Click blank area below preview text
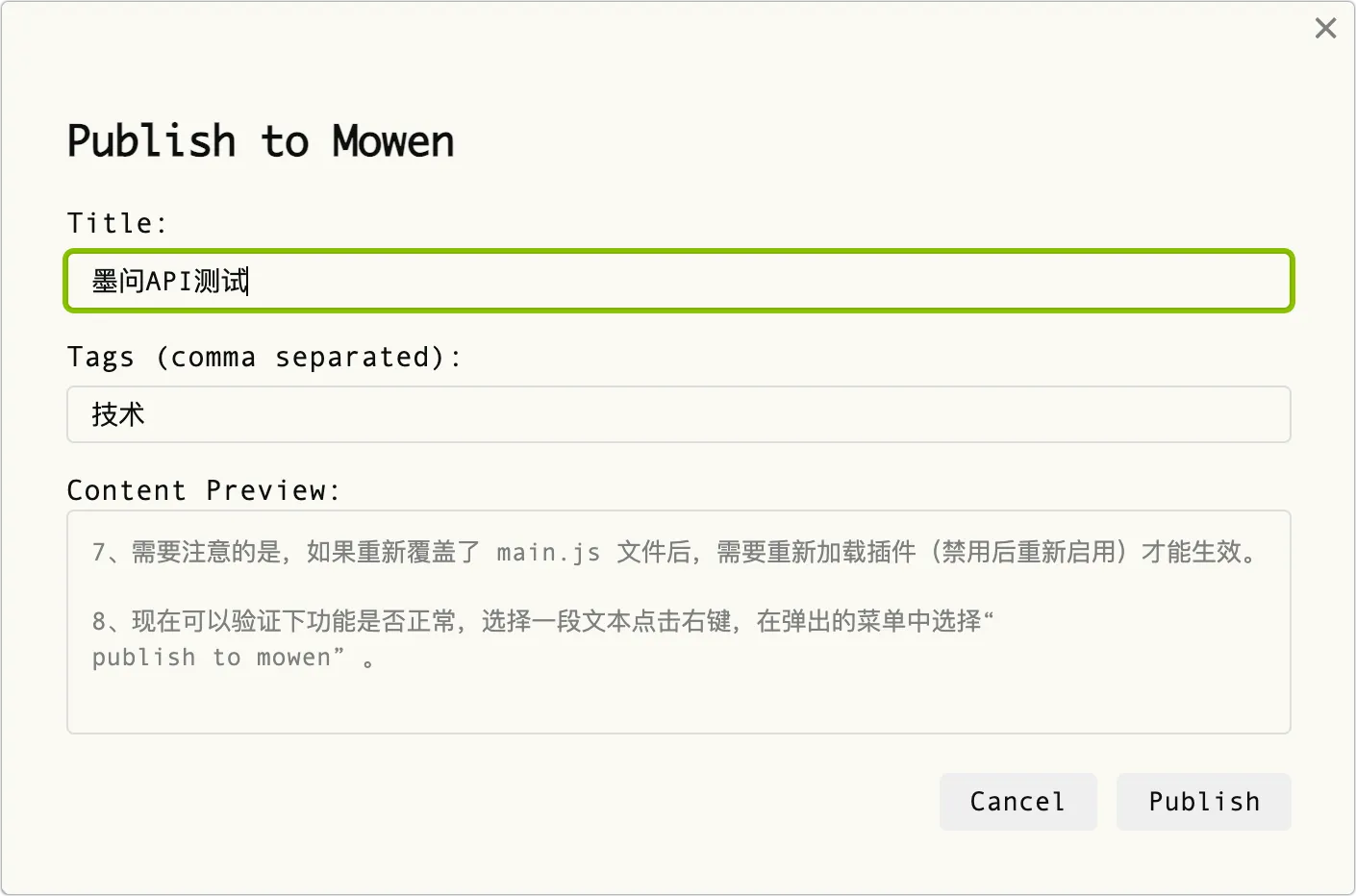1356x896 pixels. [679, 704]
